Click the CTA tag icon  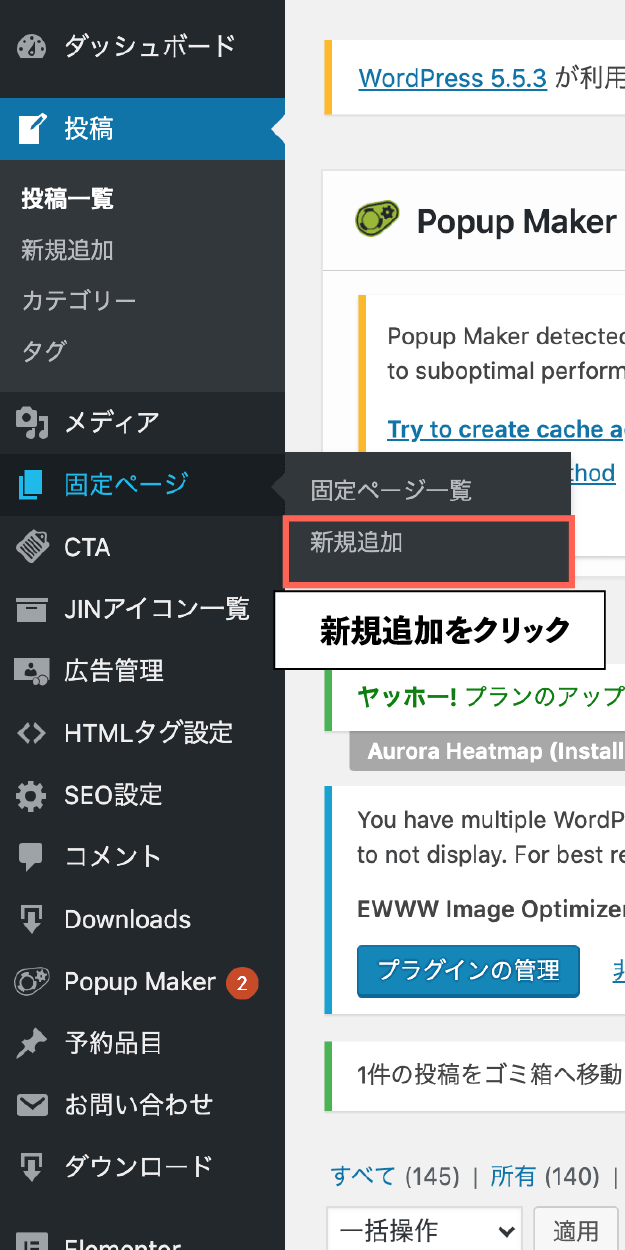[32, 547]
